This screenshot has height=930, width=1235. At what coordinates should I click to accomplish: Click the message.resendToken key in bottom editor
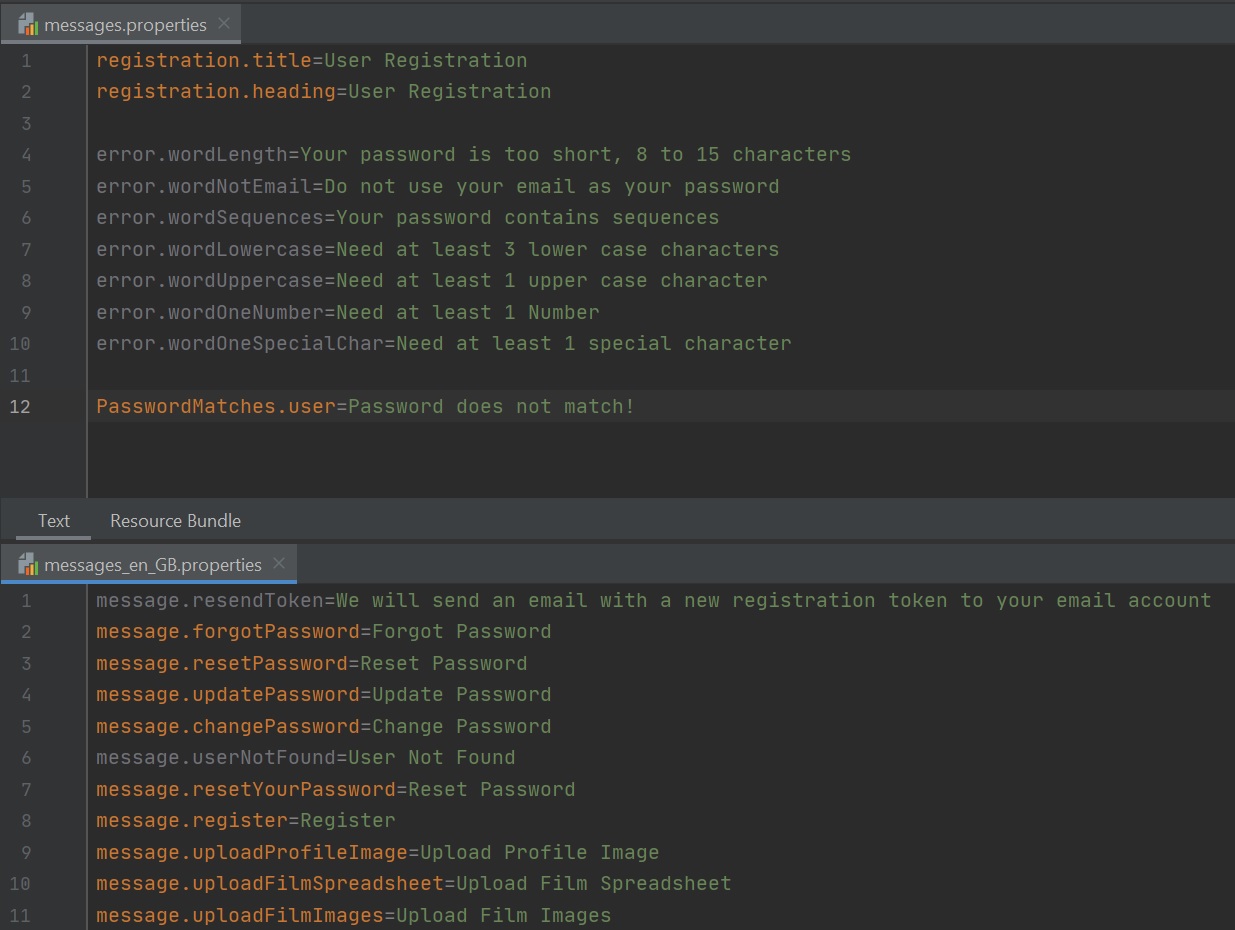(210, 601)
